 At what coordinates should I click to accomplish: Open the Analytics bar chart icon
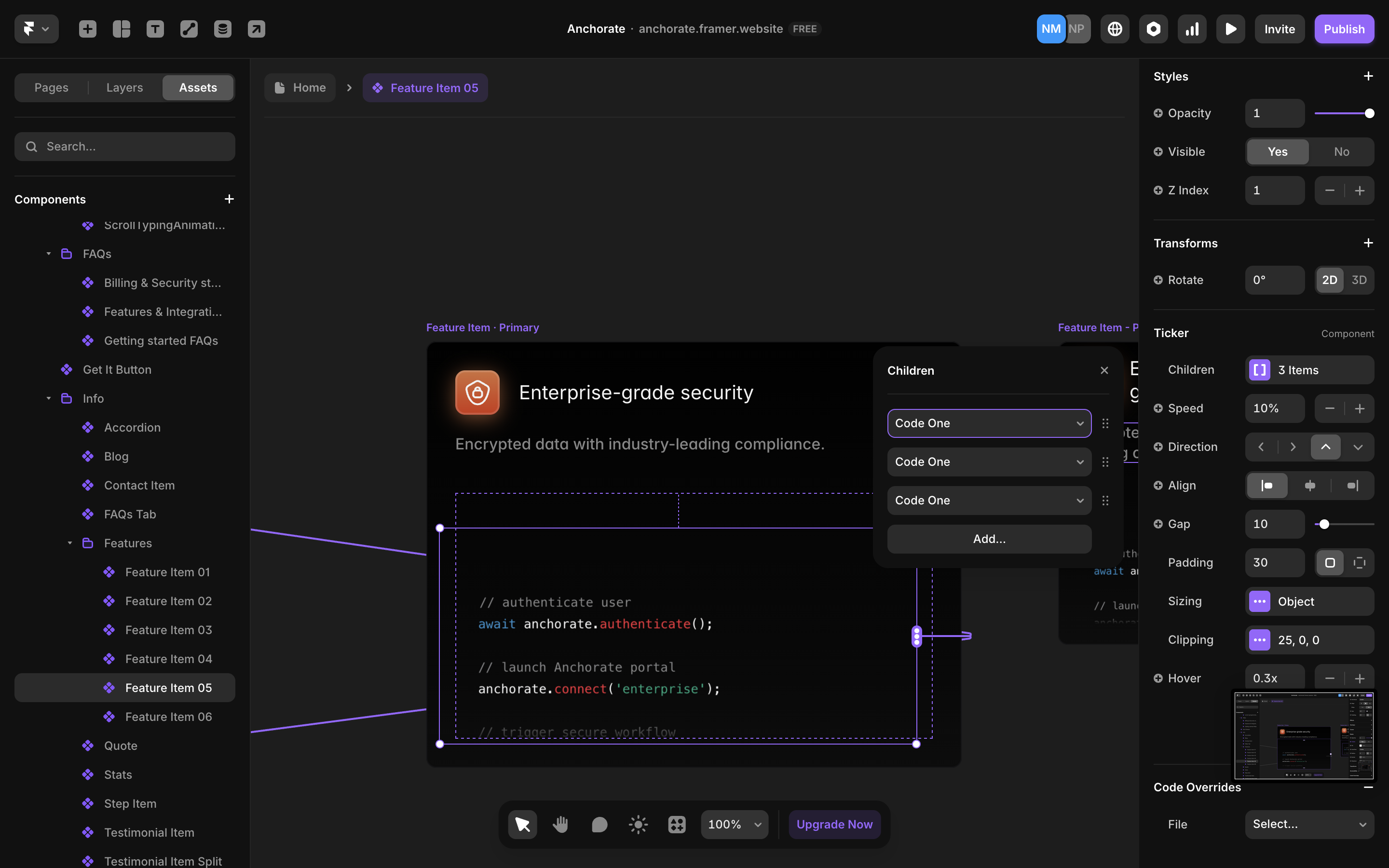[x=1192, y=29]
